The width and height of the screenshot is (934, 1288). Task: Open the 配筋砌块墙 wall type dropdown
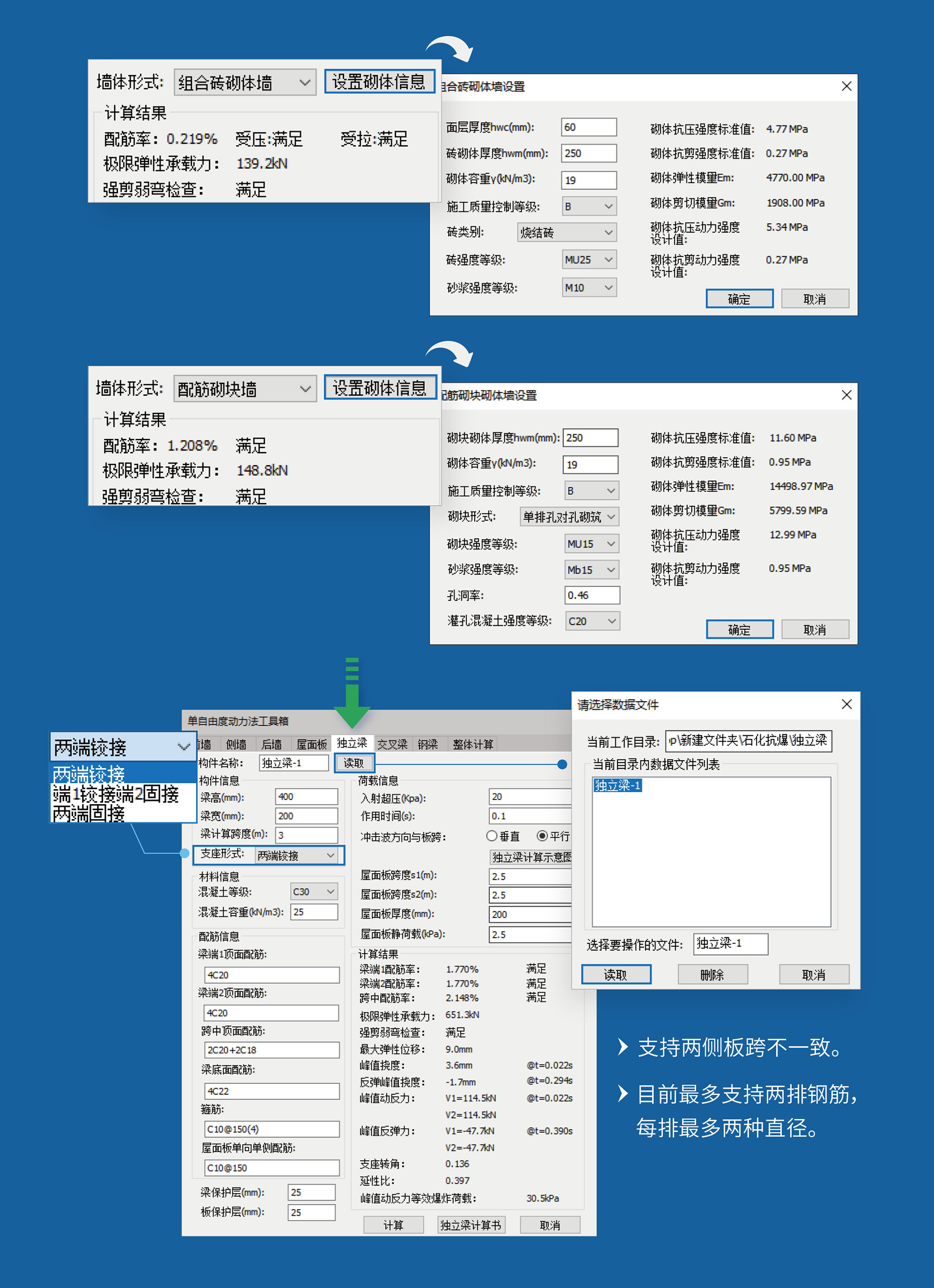point(245,389)
